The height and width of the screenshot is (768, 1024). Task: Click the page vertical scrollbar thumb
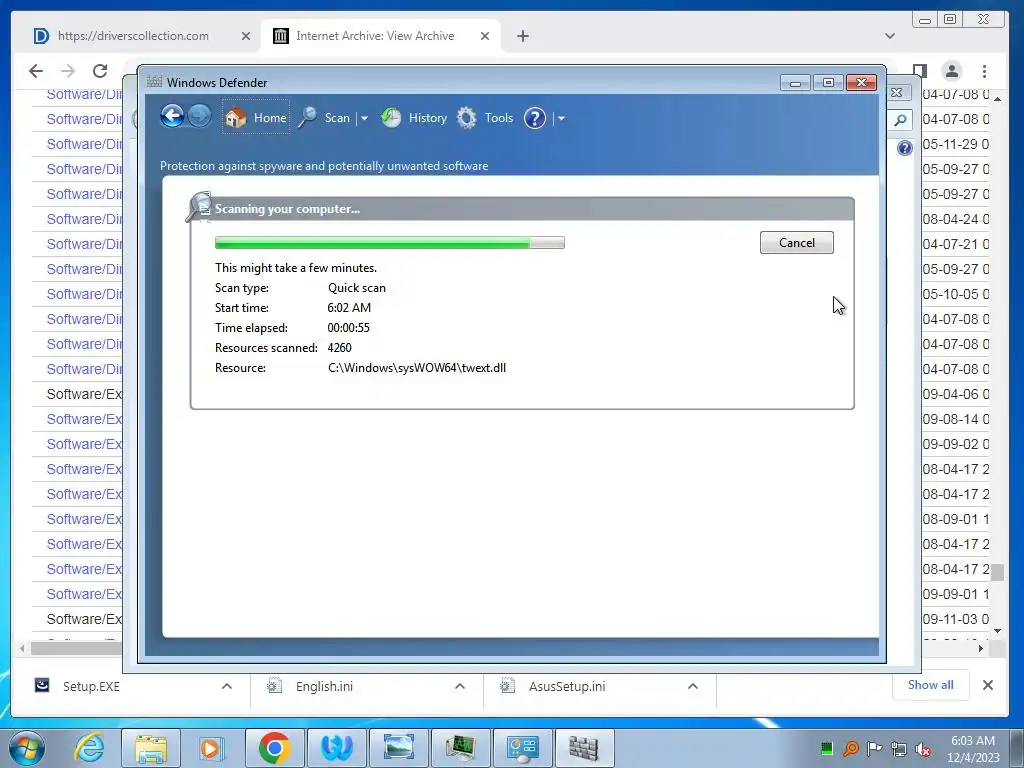[997, 573]
